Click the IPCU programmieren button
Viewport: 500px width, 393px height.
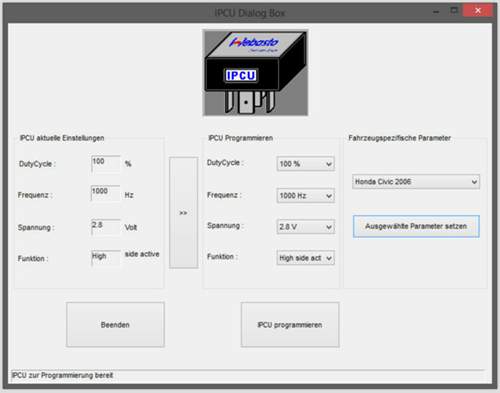(290, 325)
